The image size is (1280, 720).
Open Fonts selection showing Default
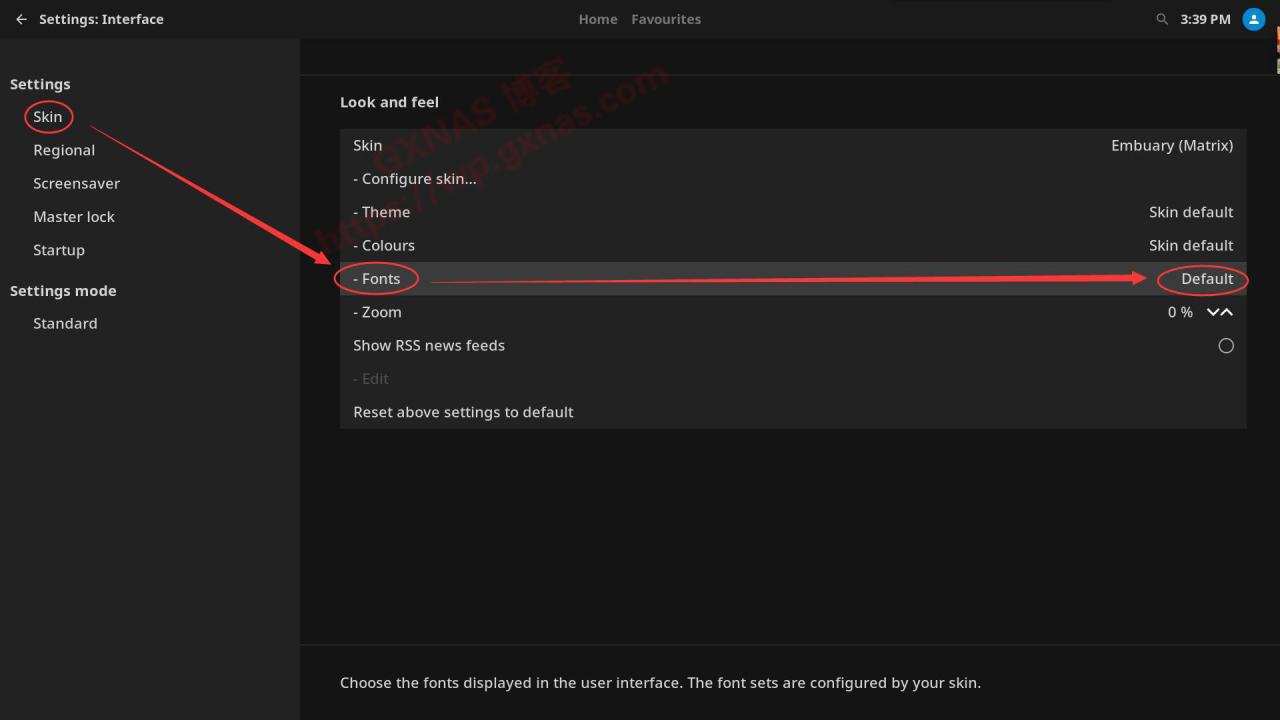pyautogui.click(x=792, y=279)
